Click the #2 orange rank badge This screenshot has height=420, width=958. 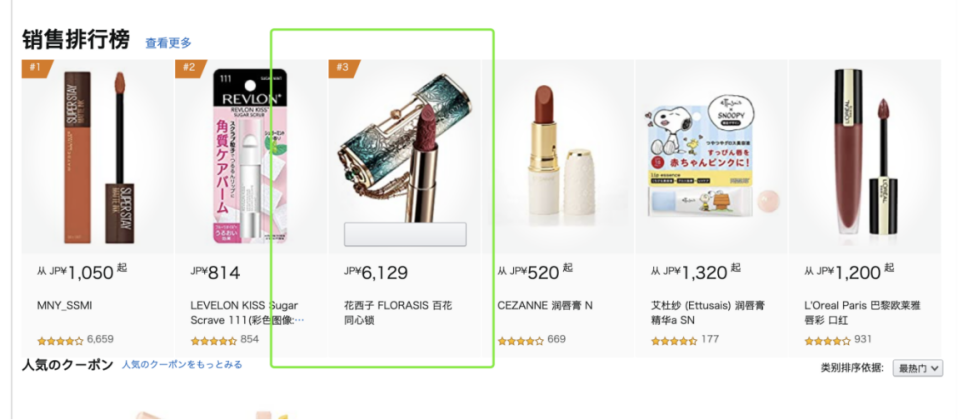[x=189, y=68]
